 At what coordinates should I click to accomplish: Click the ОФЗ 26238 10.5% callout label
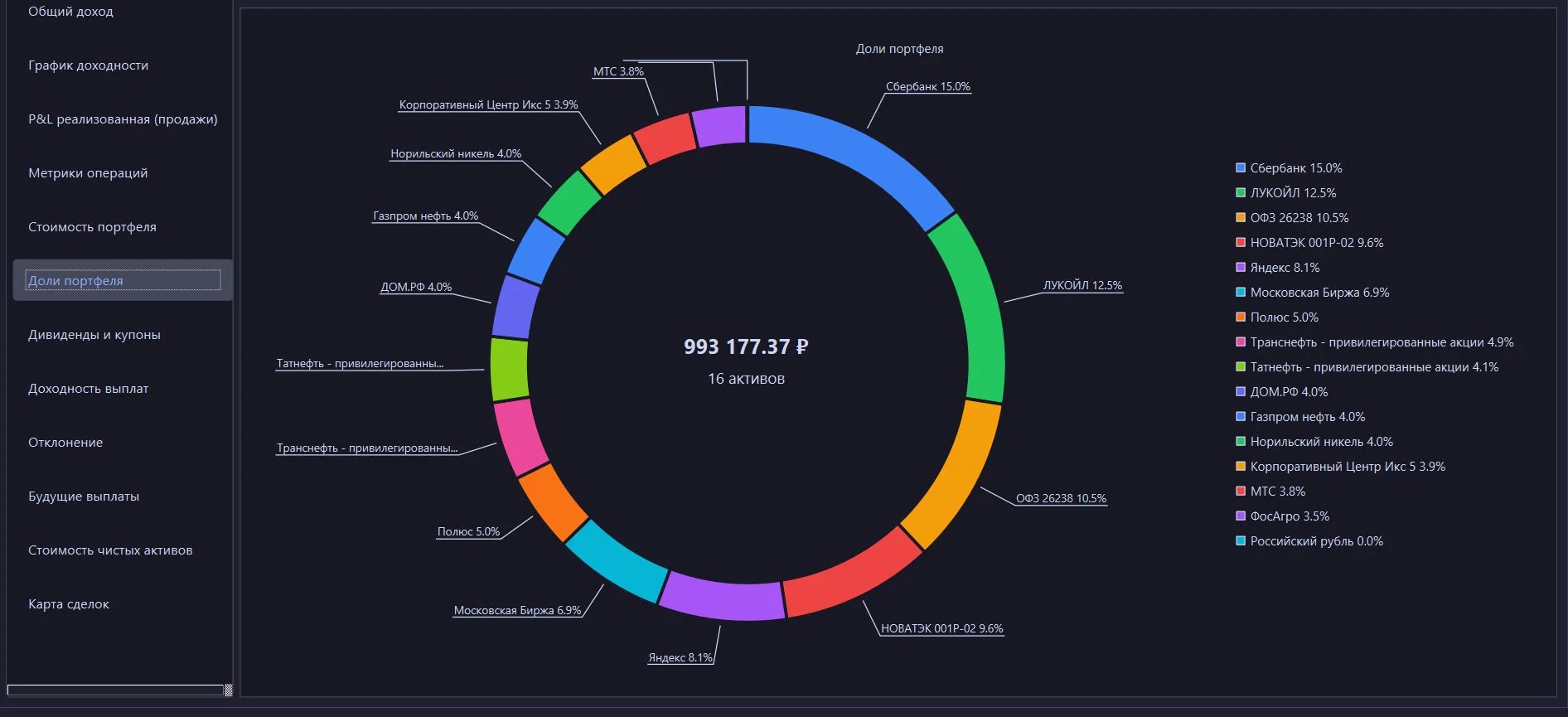point(1061,498)
